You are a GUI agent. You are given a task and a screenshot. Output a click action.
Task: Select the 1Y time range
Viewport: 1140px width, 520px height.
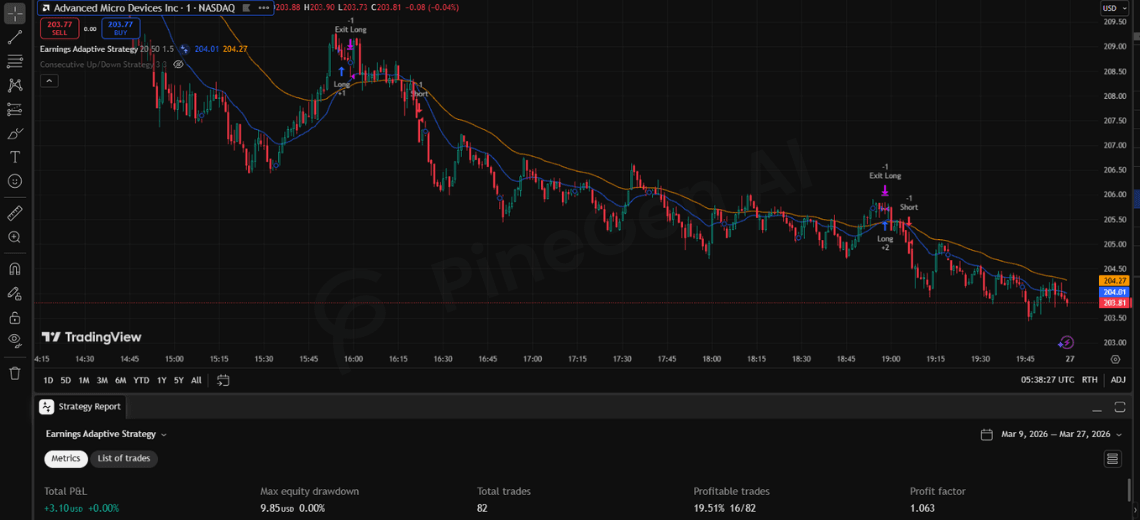tap(161, 380)
